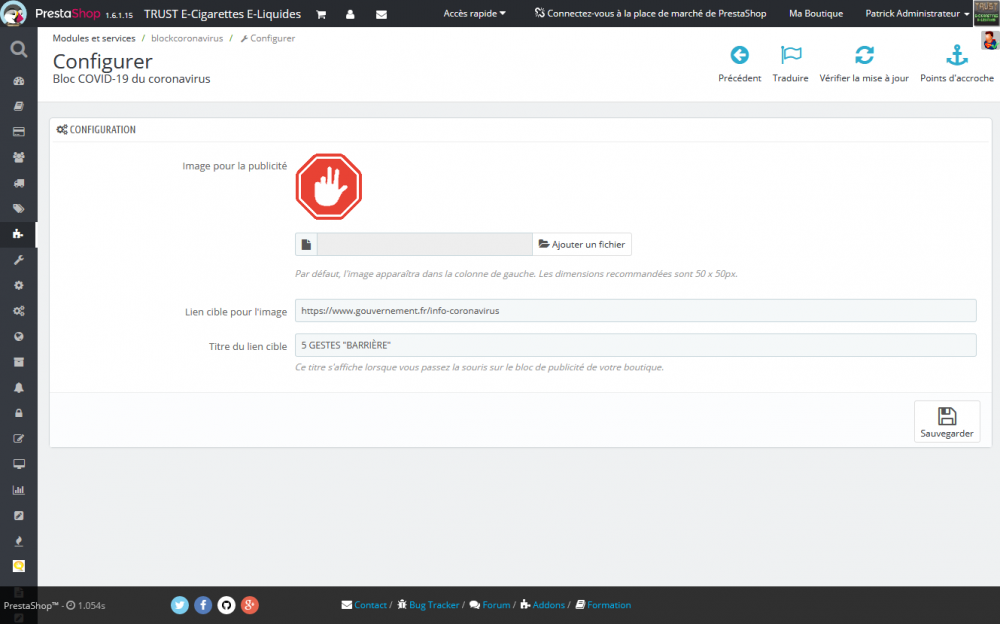
Task: Open the Contact footer link
Action: pos(364,605)
